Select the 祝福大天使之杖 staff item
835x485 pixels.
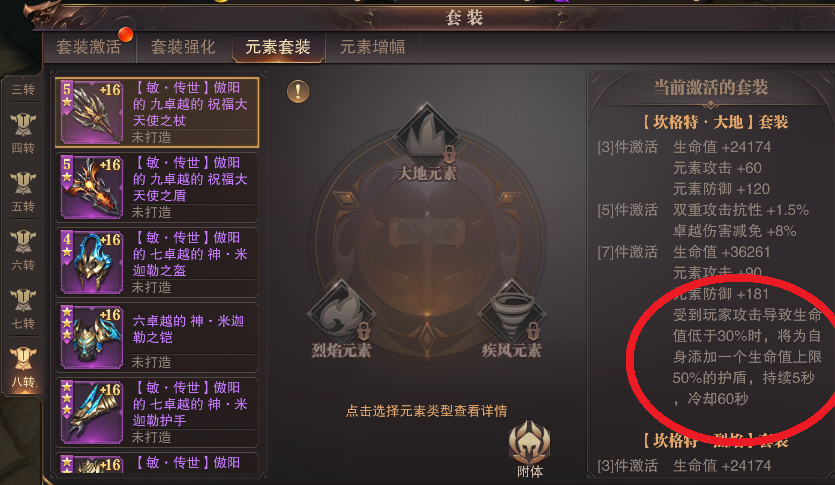click(x=157, y=112)
